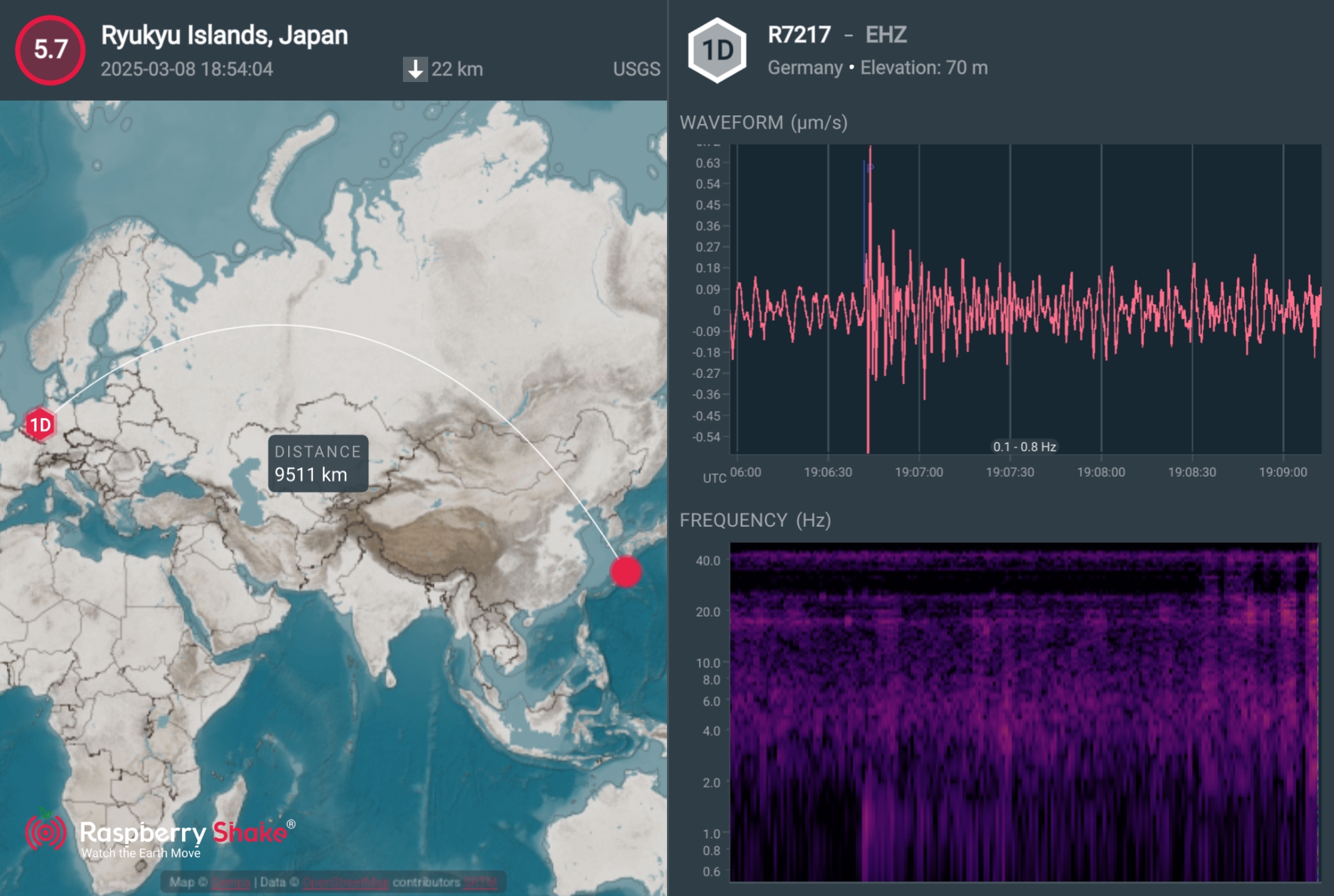Click the OpenStreetMap contributors link
This screenshot has width=1334, height=896.
coord(346,883)
